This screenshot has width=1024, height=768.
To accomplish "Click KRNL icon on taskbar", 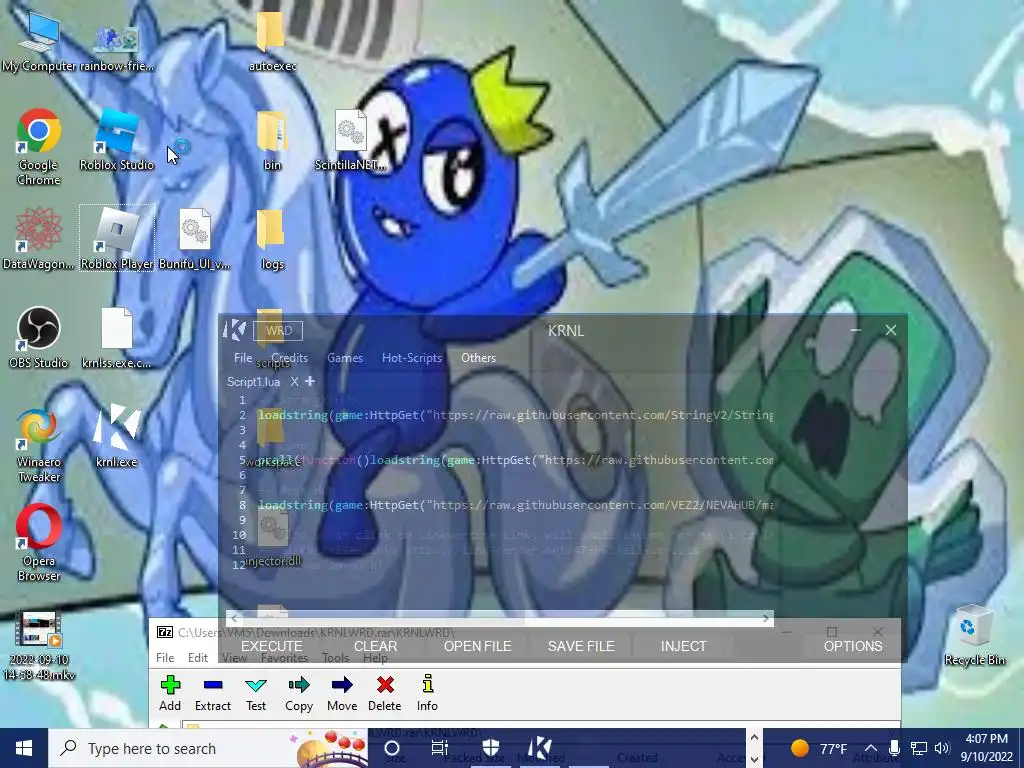I will (540, 748).
